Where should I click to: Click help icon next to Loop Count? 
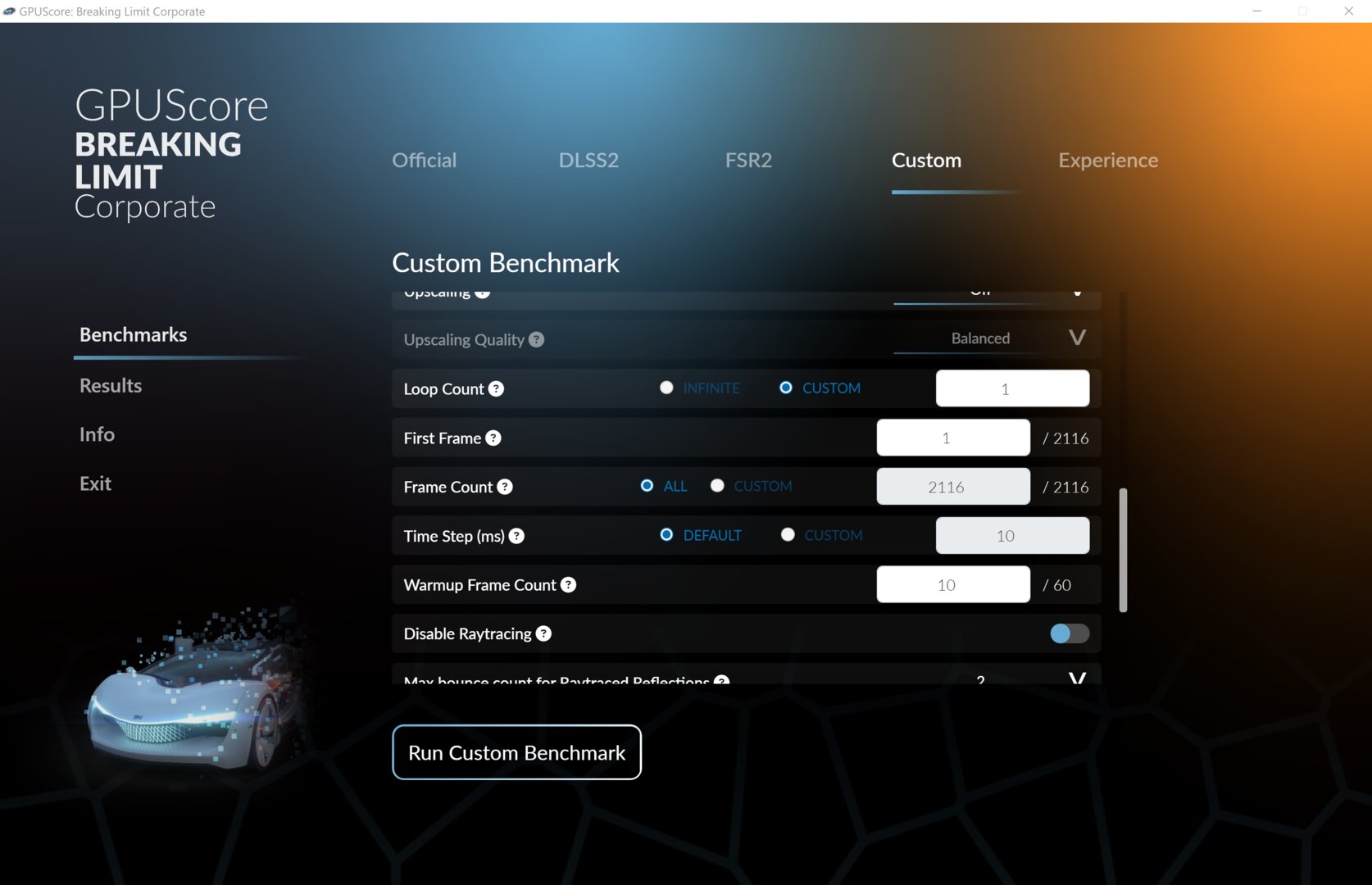click(496, 388)
